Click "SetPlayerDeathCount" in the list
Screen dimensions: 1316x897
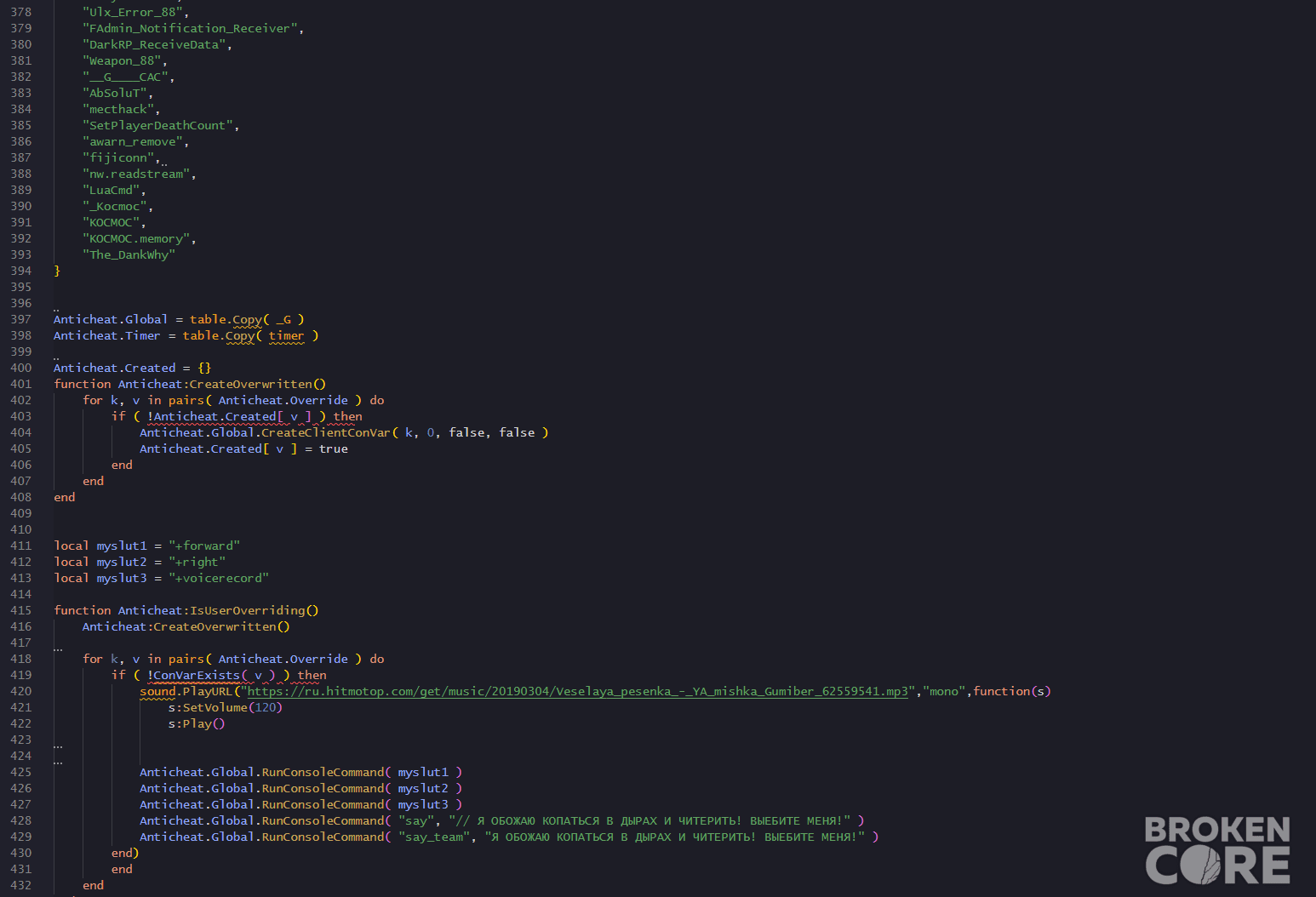tap(157, 125)
